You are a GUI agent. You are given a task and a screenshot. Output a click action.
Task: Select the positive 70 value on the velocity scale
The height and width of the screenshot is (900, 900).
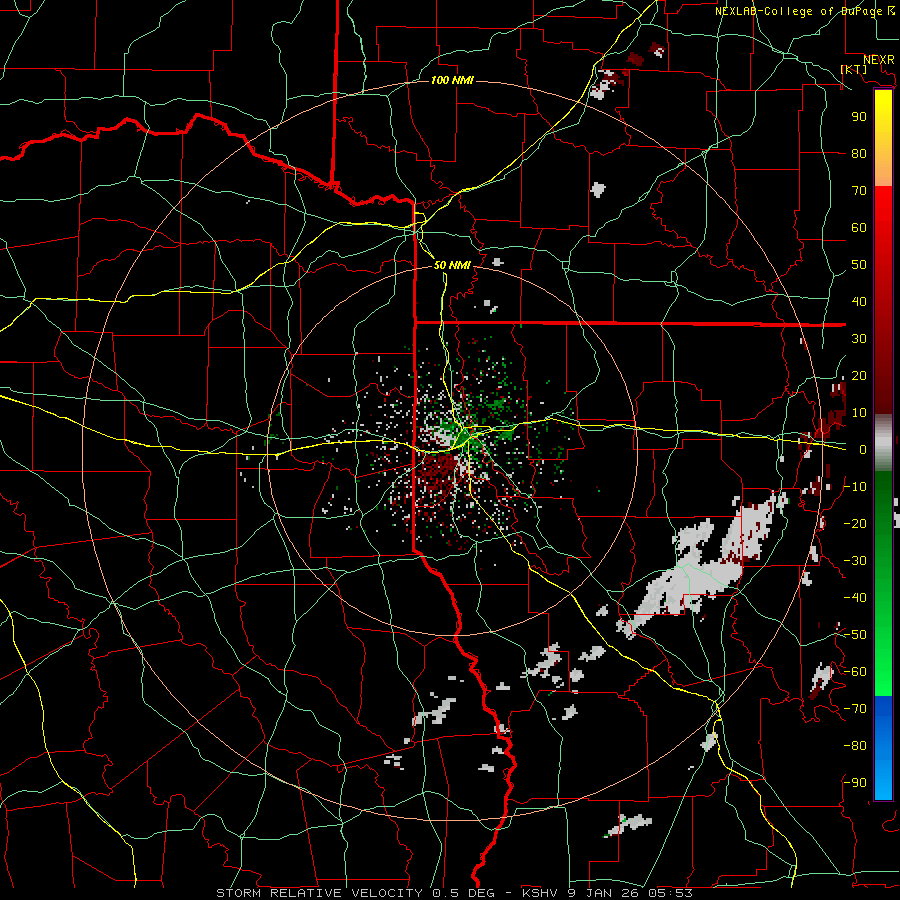[x=859, y=191]
